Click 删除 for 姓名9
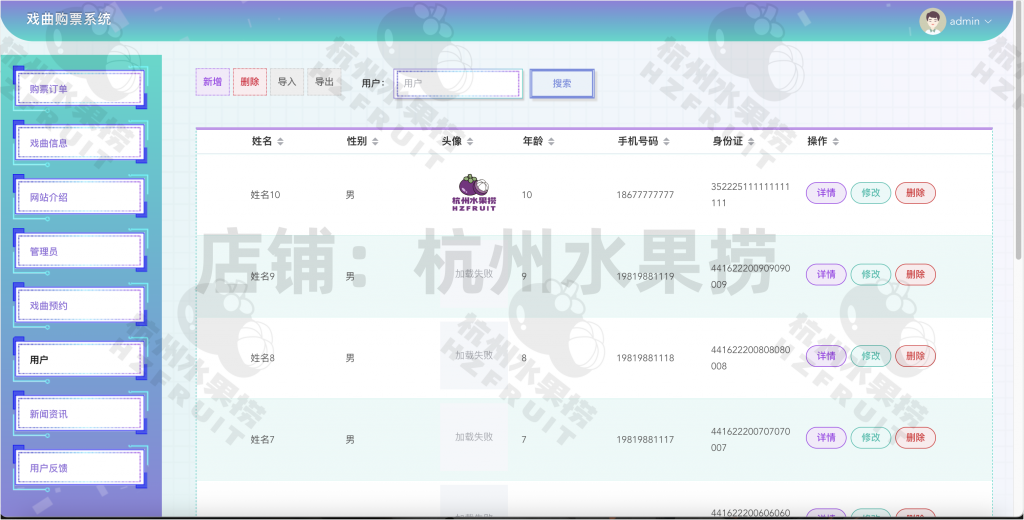 click(916, 274)
